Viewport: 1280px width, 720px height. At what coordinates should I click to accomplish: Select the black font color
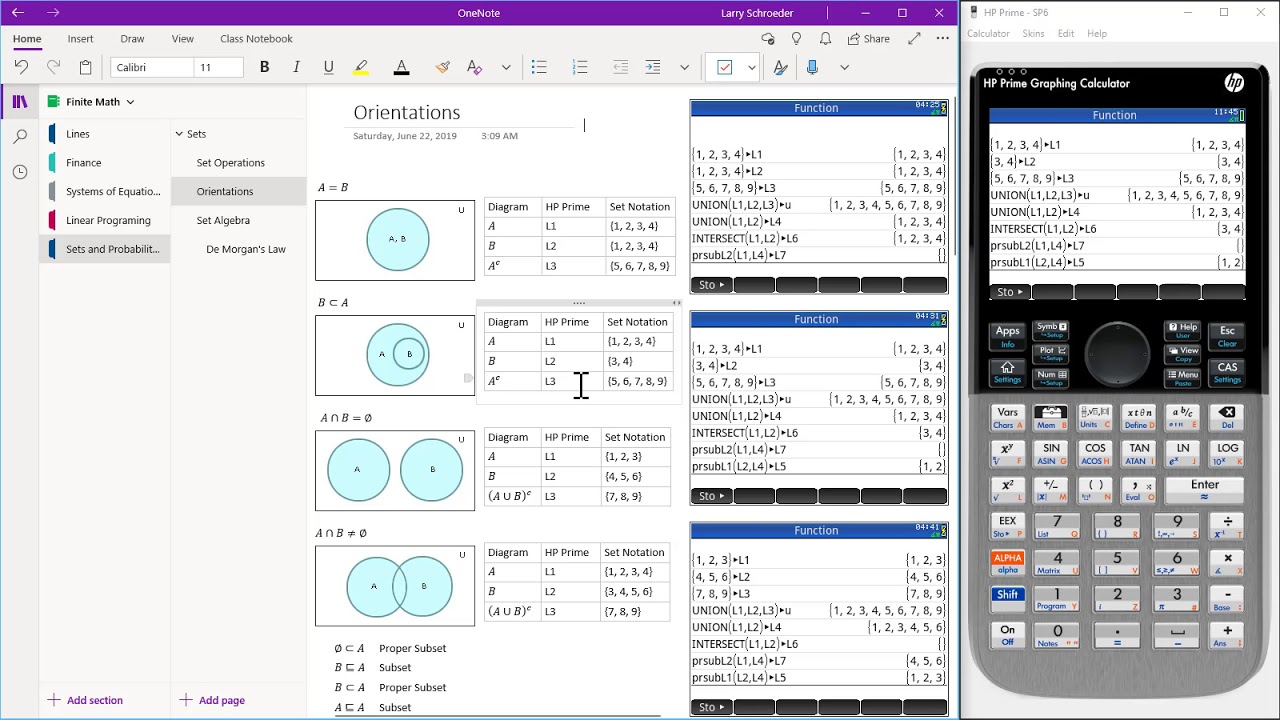point(401,67)
